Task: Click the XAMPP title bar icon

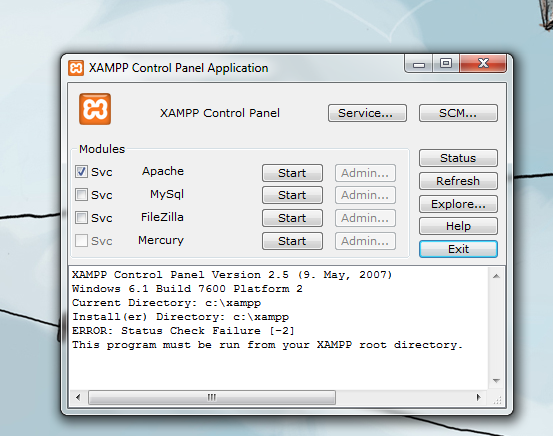Action: pyautogui.click(x=76, y=68)
